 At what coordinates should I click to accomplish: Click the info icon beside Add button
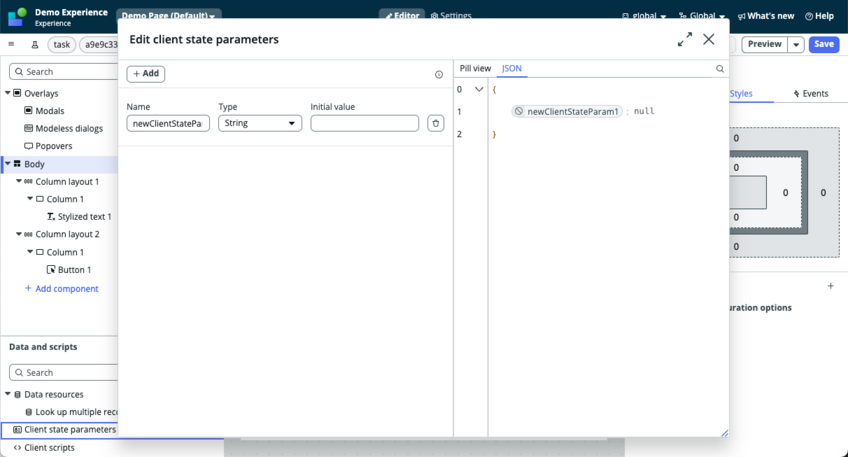[439, 75]
